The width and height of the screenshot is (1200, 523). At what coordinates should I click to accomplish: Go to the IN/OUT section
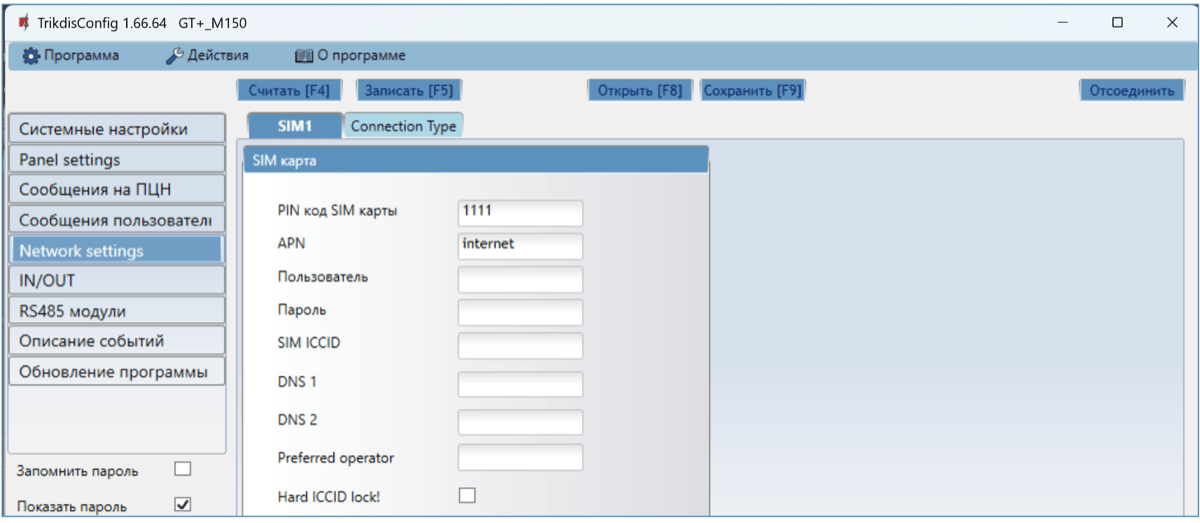pyautogui.click(x=116, y=281)
